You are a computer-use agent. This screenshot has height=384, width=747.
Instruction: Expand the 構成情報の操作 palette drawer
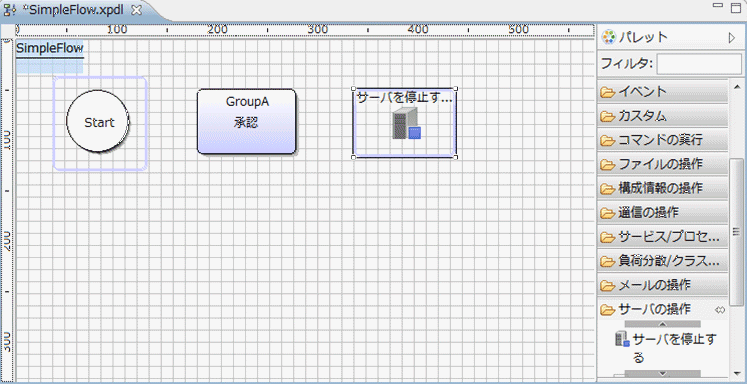pos(663,188)
